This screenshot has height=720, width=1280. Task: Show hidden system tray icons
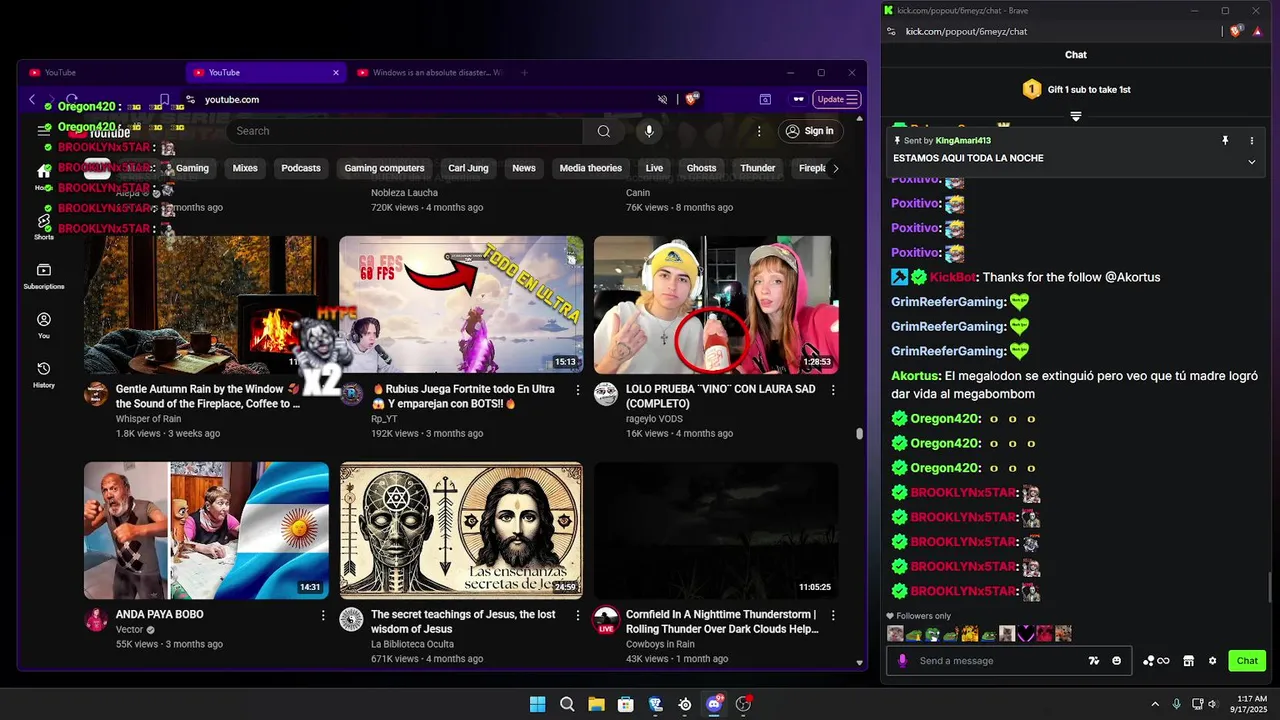(1156, 704)
